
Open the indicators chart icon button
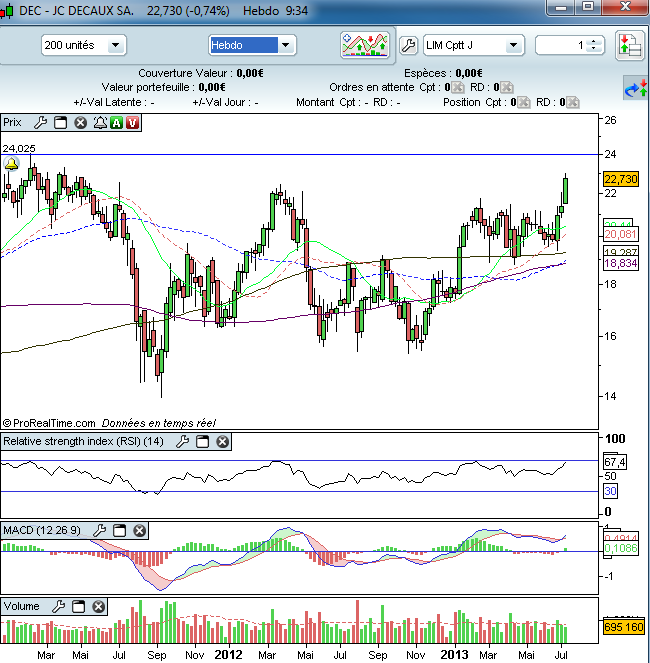tap(365, 45)
